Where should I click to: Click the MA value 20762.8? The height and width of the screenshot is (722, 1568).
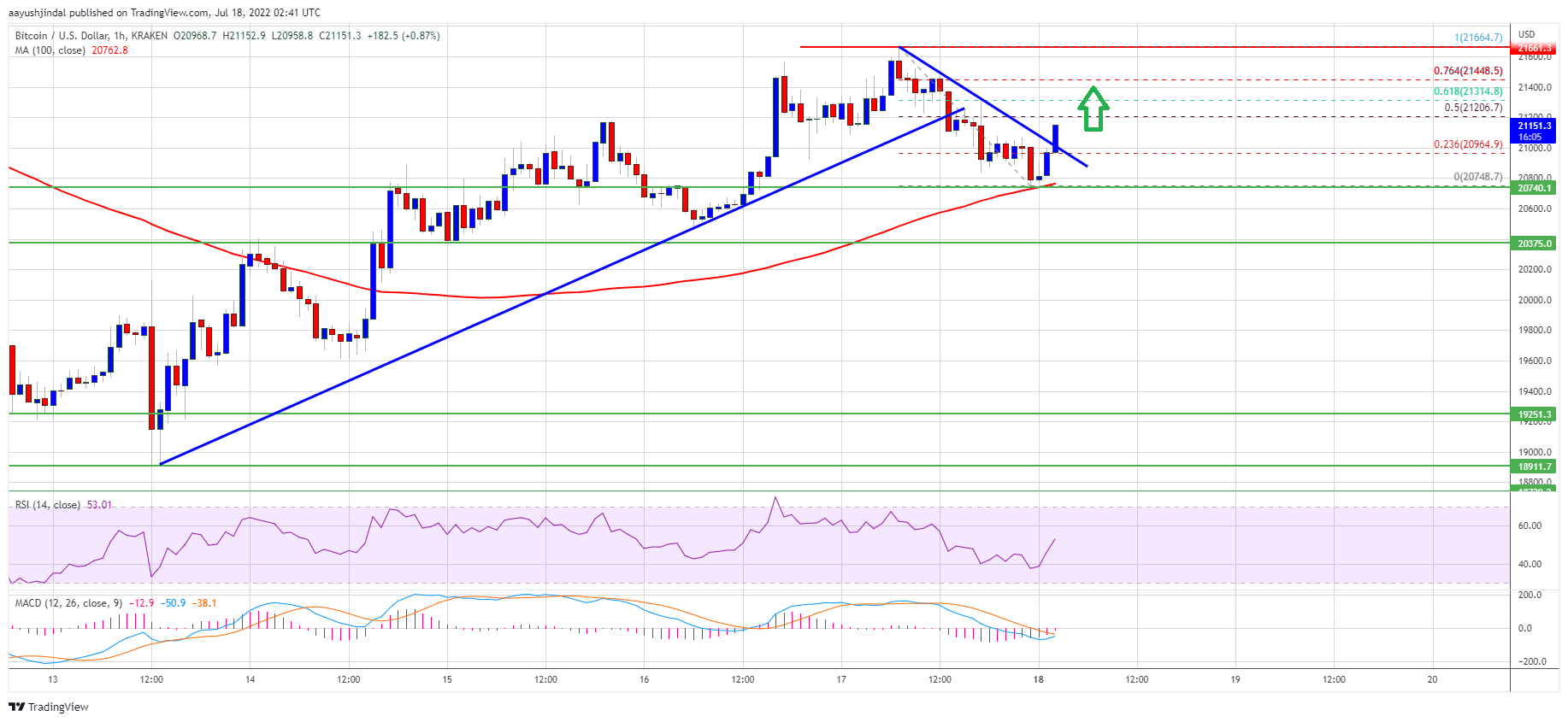click(109, 50)
